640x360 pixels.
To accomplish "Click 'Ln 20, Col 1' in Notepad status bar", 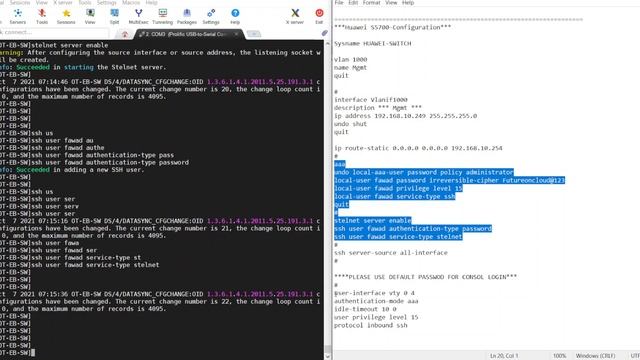I will (x=504, y=356).
